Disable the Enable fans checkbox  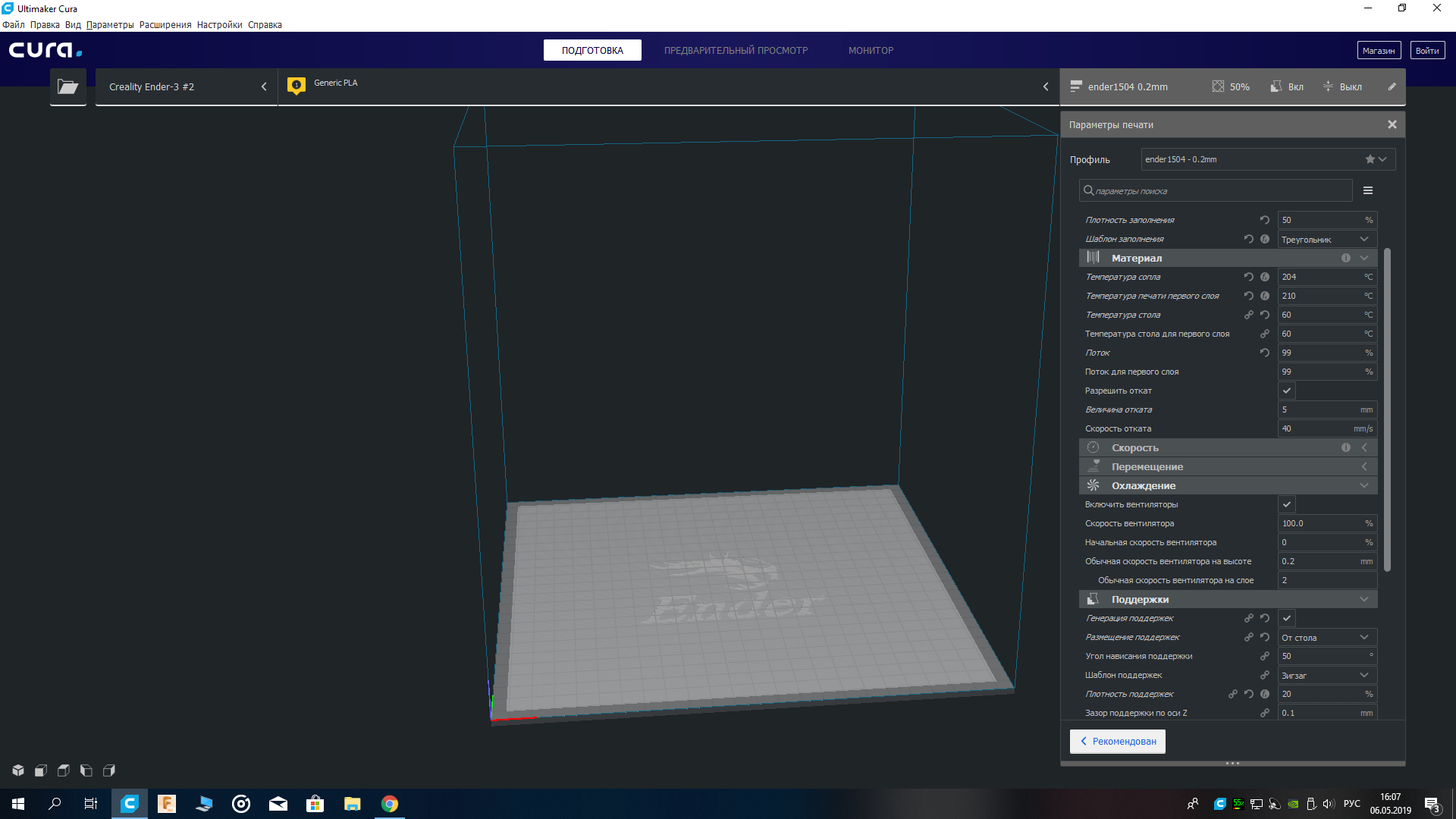(x=1287, y=504)
